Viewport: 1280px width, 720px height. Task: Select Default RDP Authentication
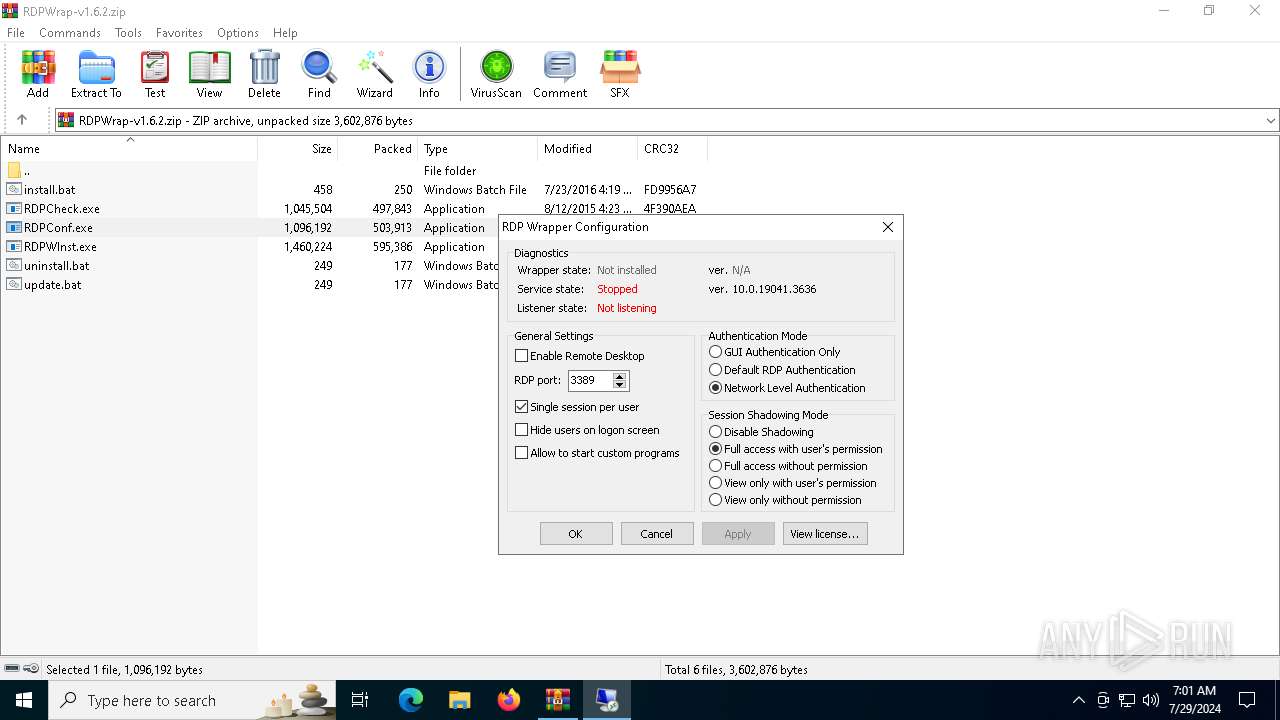pyautogui.click(x=715, y=370)
